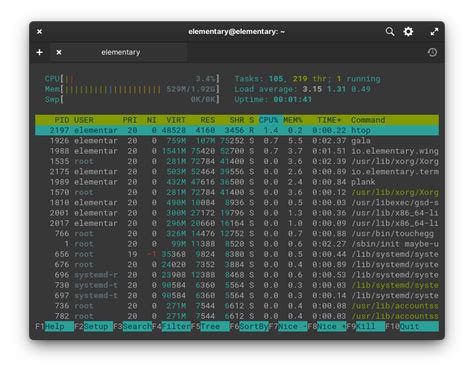474x377 pixels.
Task: Select process row with PID 697
Action: pos(237,296)
